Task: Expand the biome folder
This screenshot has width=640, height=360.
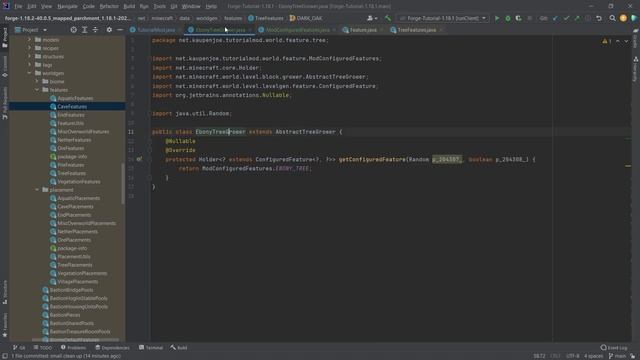Action: (37, 81)
